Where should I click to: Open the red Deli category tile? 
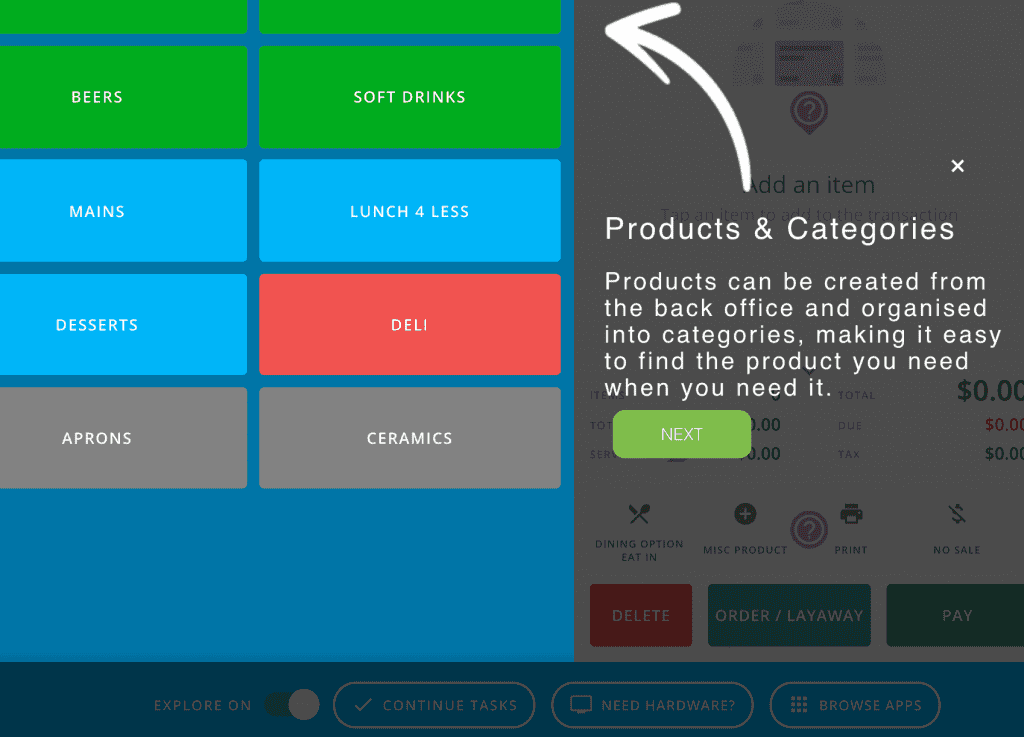point(409,325)
